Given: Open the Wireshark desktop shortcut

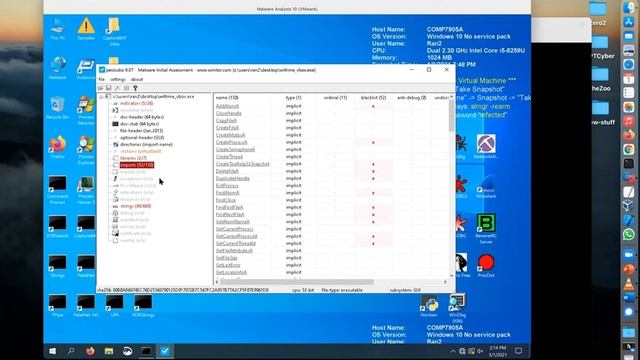Looking at the screenshot, I should [486, 188].
